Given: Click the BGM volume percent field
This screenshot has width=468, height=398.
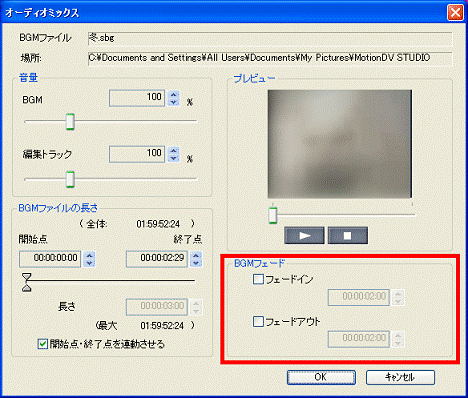Looking at the screenshot, I should pyautogui.click(x=137, y=98).
